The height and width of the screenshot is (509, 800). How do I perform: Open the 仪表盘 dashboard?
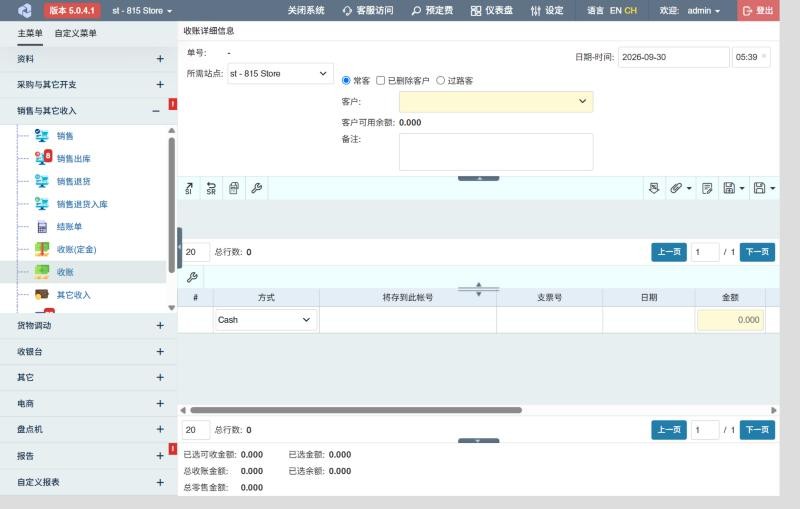click(x=492, y=10)
